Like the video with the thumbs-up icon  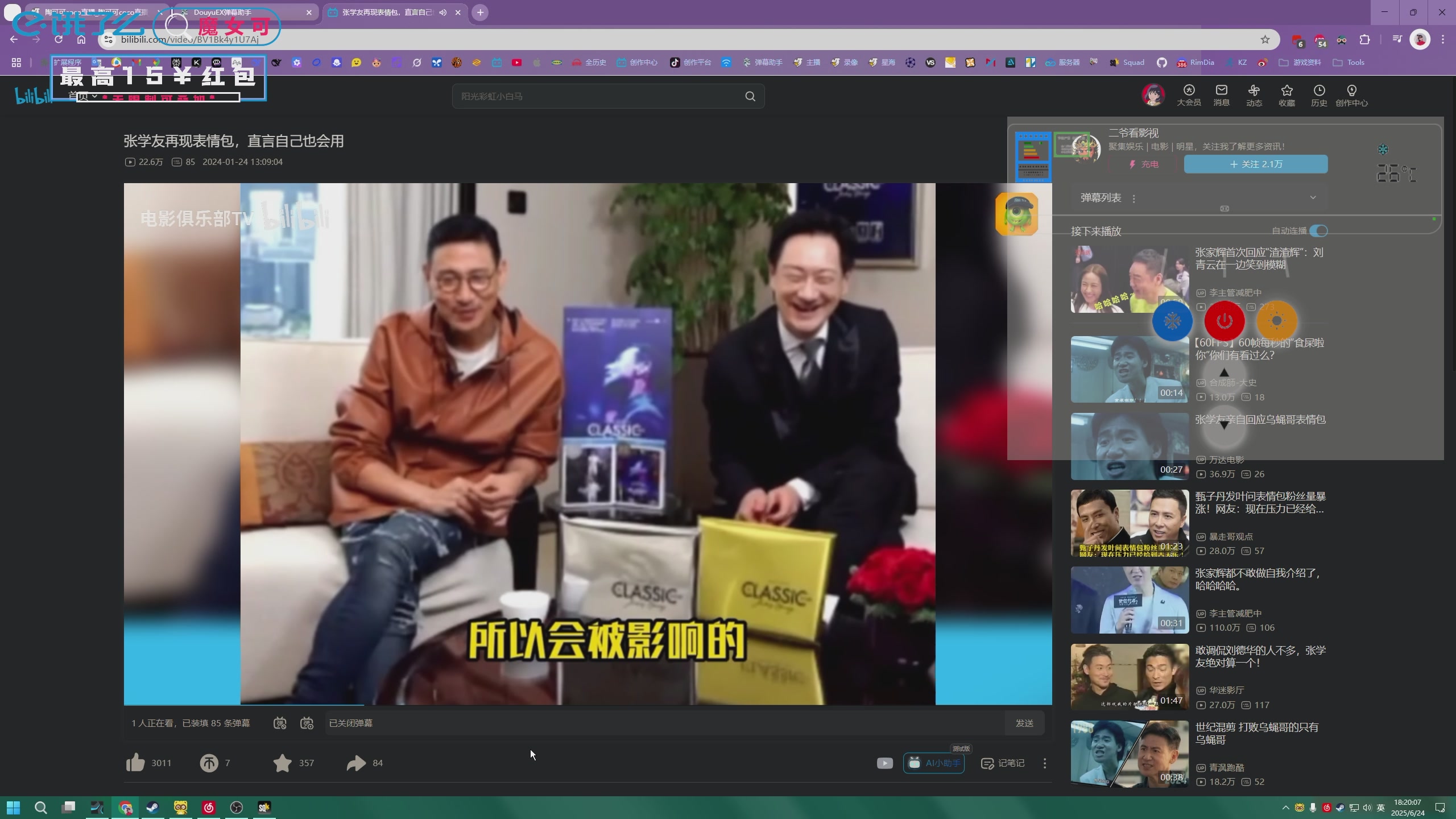135,763
